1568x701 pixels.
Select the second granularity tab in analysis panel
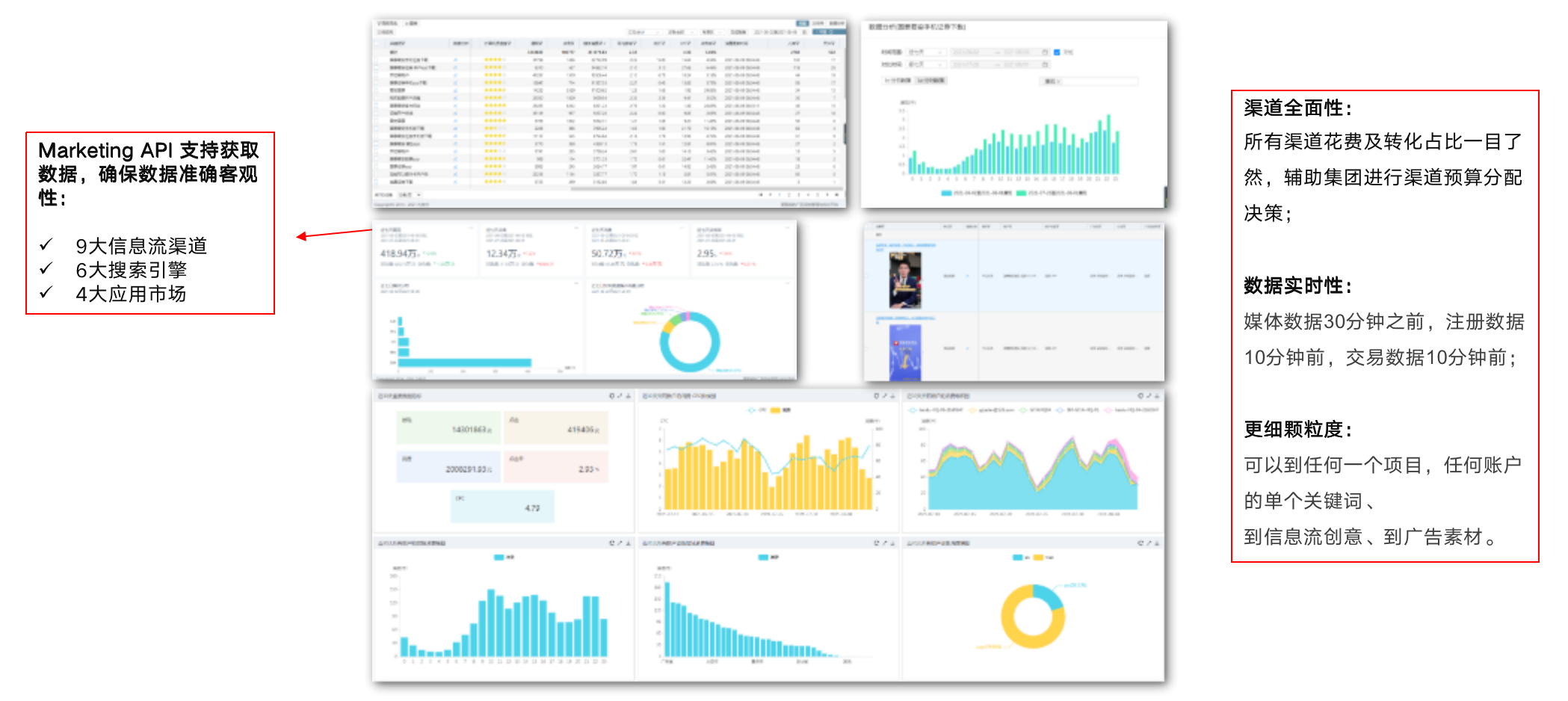(930, 80)
